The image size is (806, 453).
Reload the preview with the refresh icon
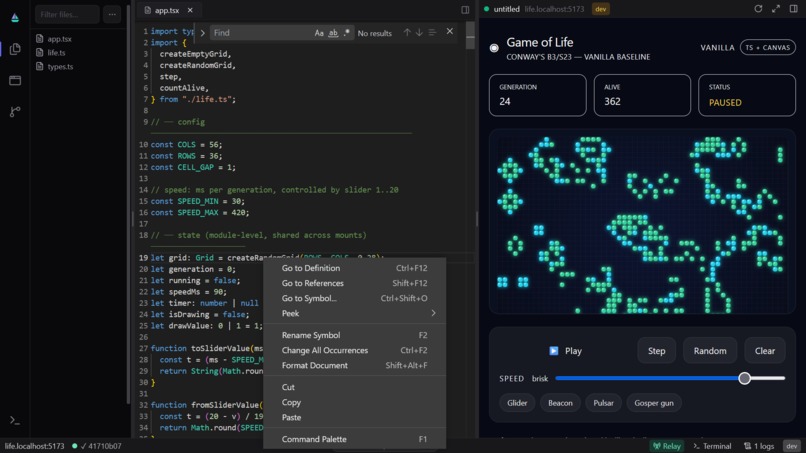(758, 9)
